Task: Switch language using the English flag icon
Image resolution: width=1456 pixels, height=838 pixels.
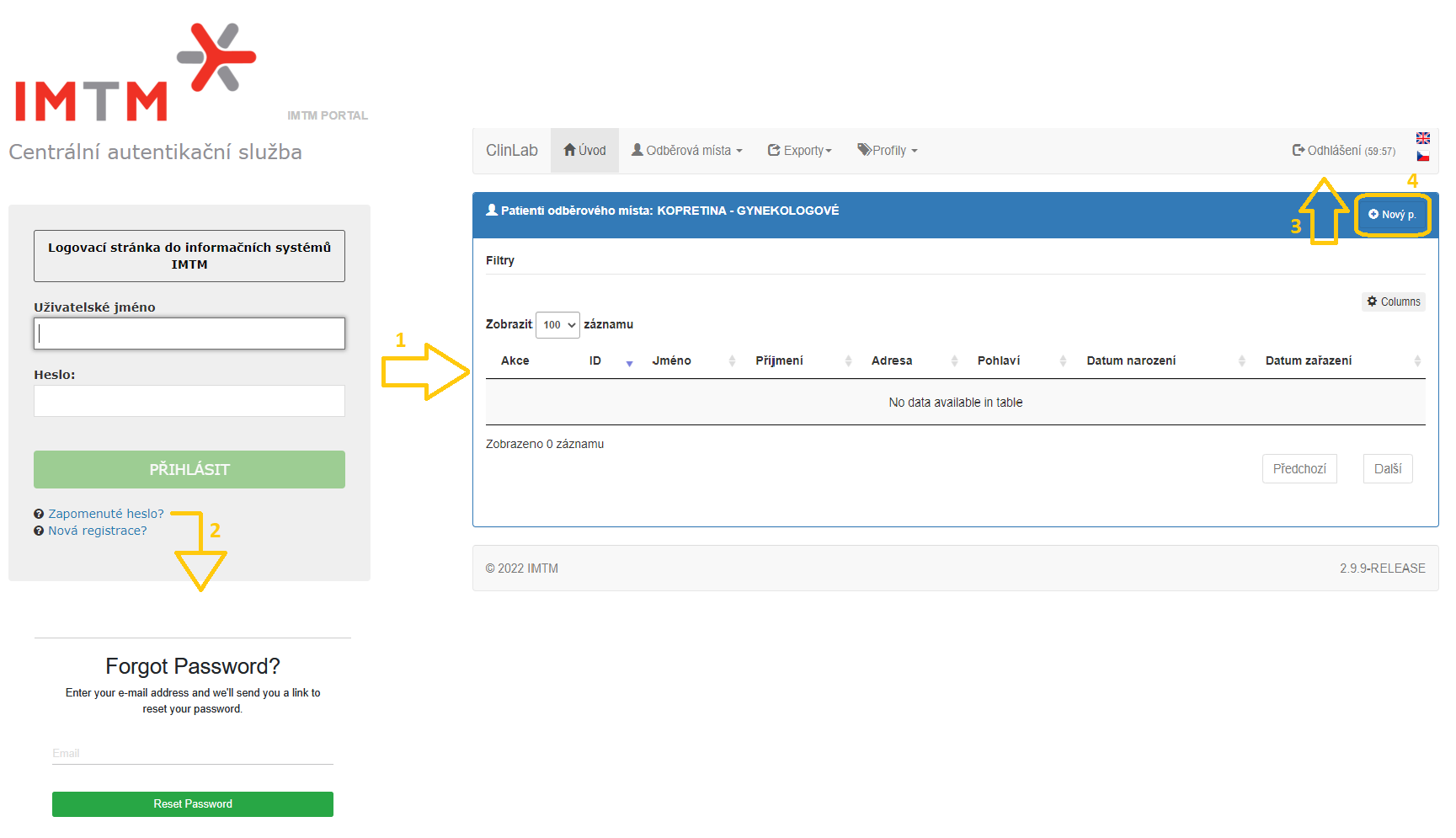Action: click(x=1422, y=138)
